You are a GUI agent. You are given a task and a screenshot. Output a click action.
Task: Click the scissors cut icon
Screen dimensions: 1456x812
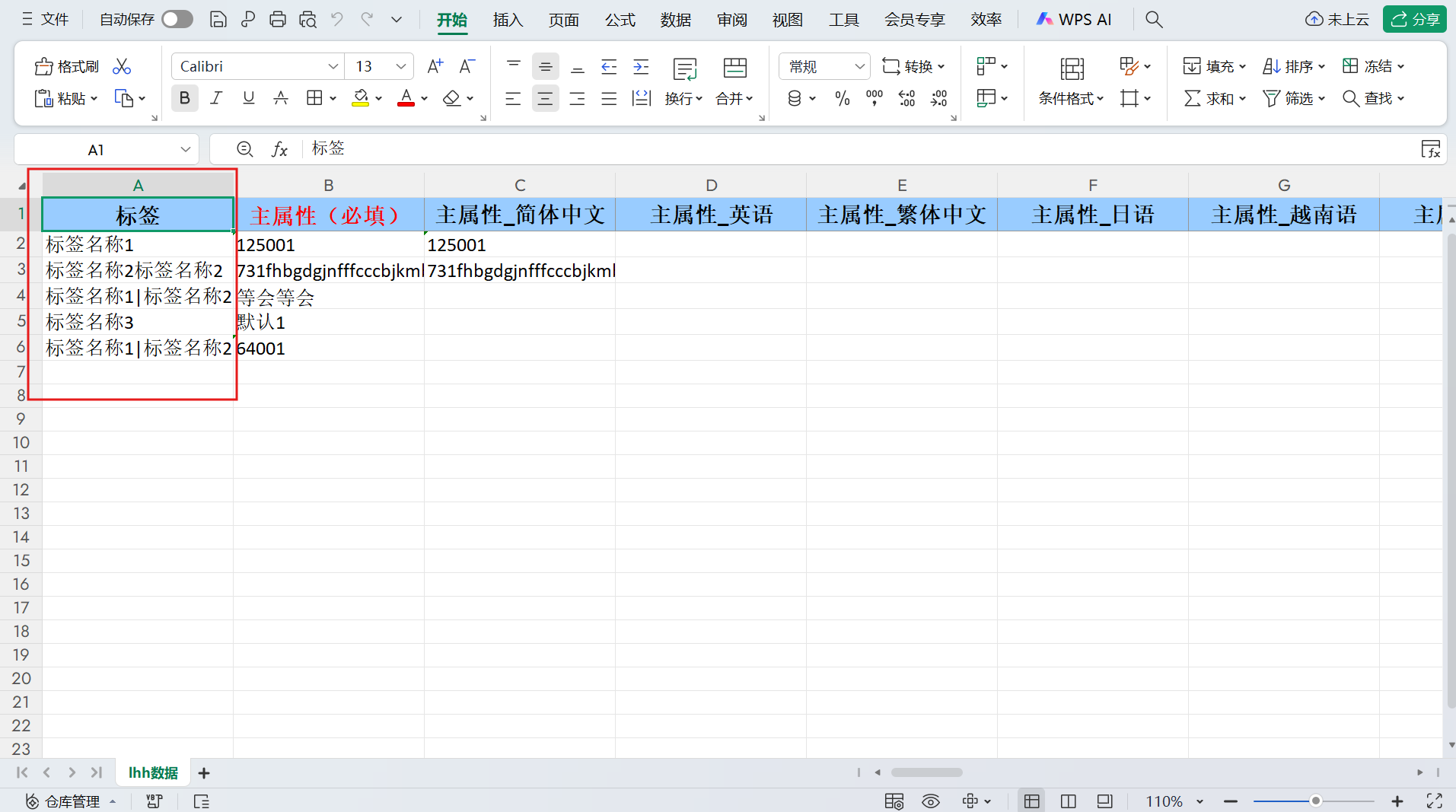point(122,67)
